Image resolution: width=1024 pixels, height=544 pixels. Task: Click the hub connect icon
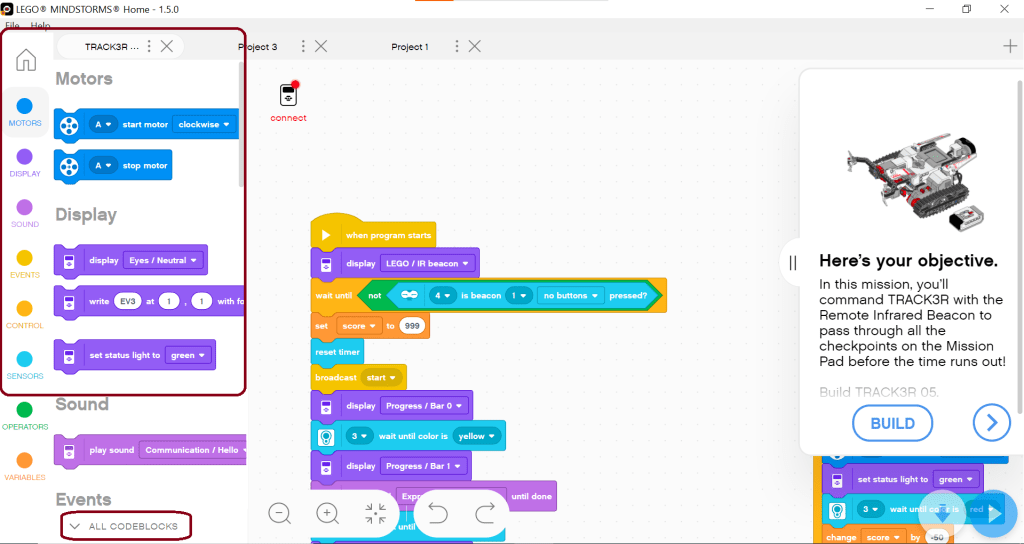(288, 96)
